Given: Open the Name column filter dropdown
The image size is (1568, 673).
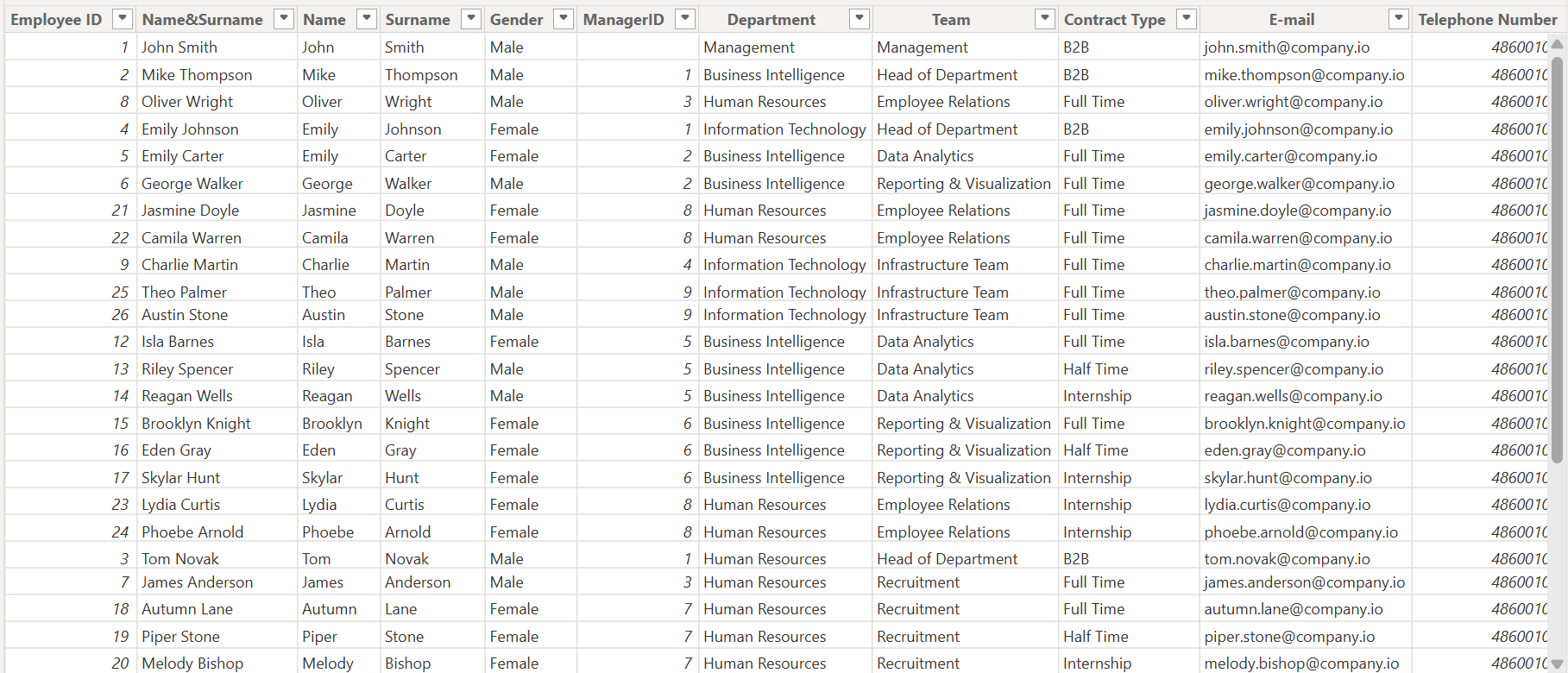Looking at the screenshot, I should pos(368,19).
